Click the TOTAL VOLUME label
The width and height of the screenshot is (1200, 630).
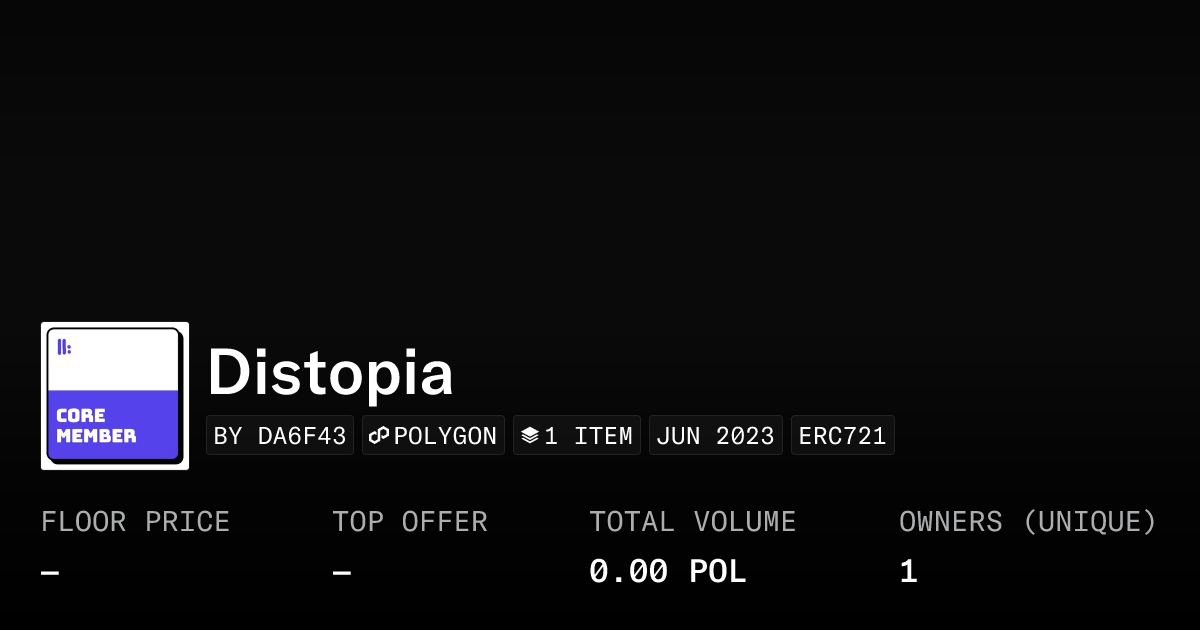click(692, 522)
